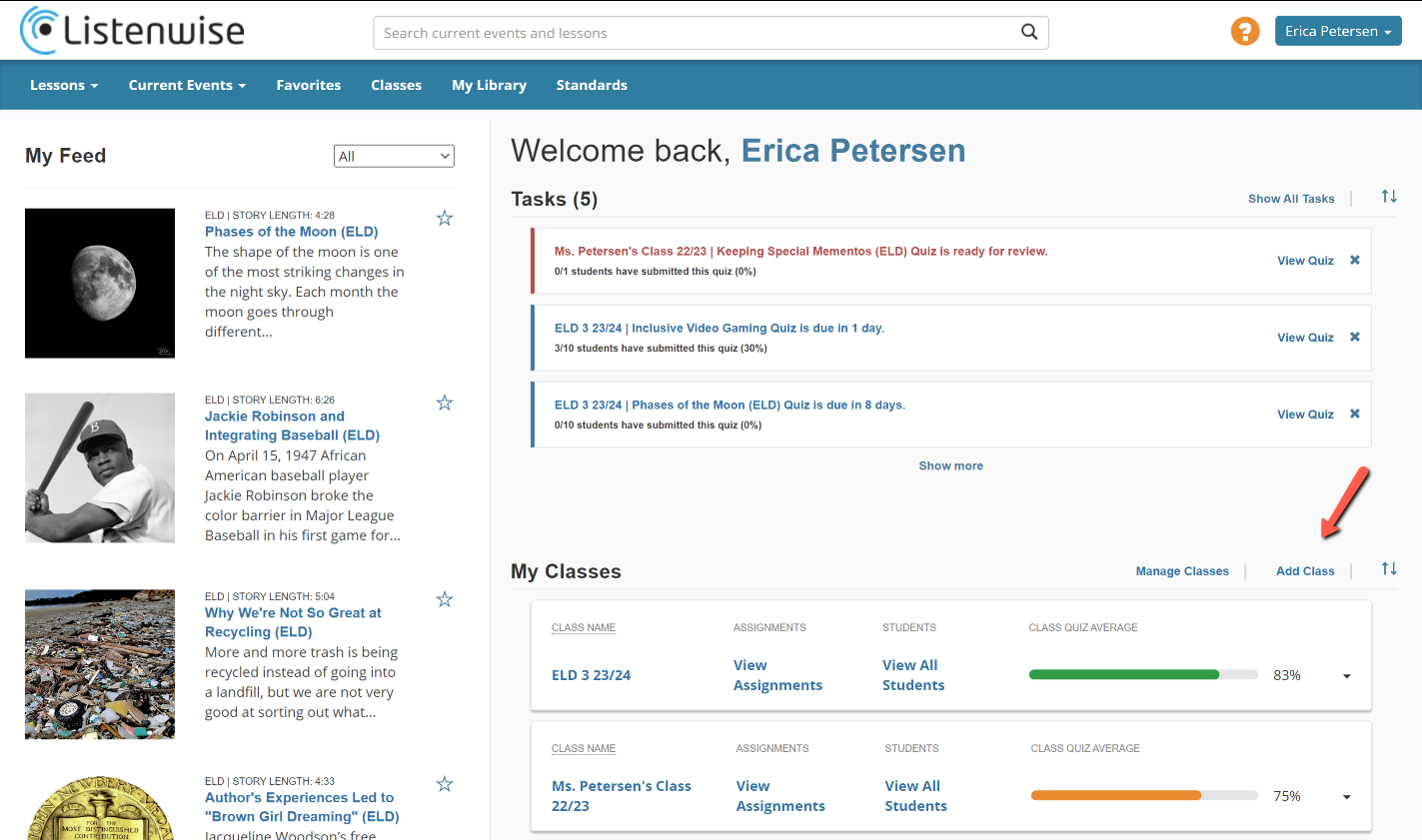Click 'ELD | STORY LENGTH: 6:26' label
1422x840 pixels.
[x=270, y=400]
